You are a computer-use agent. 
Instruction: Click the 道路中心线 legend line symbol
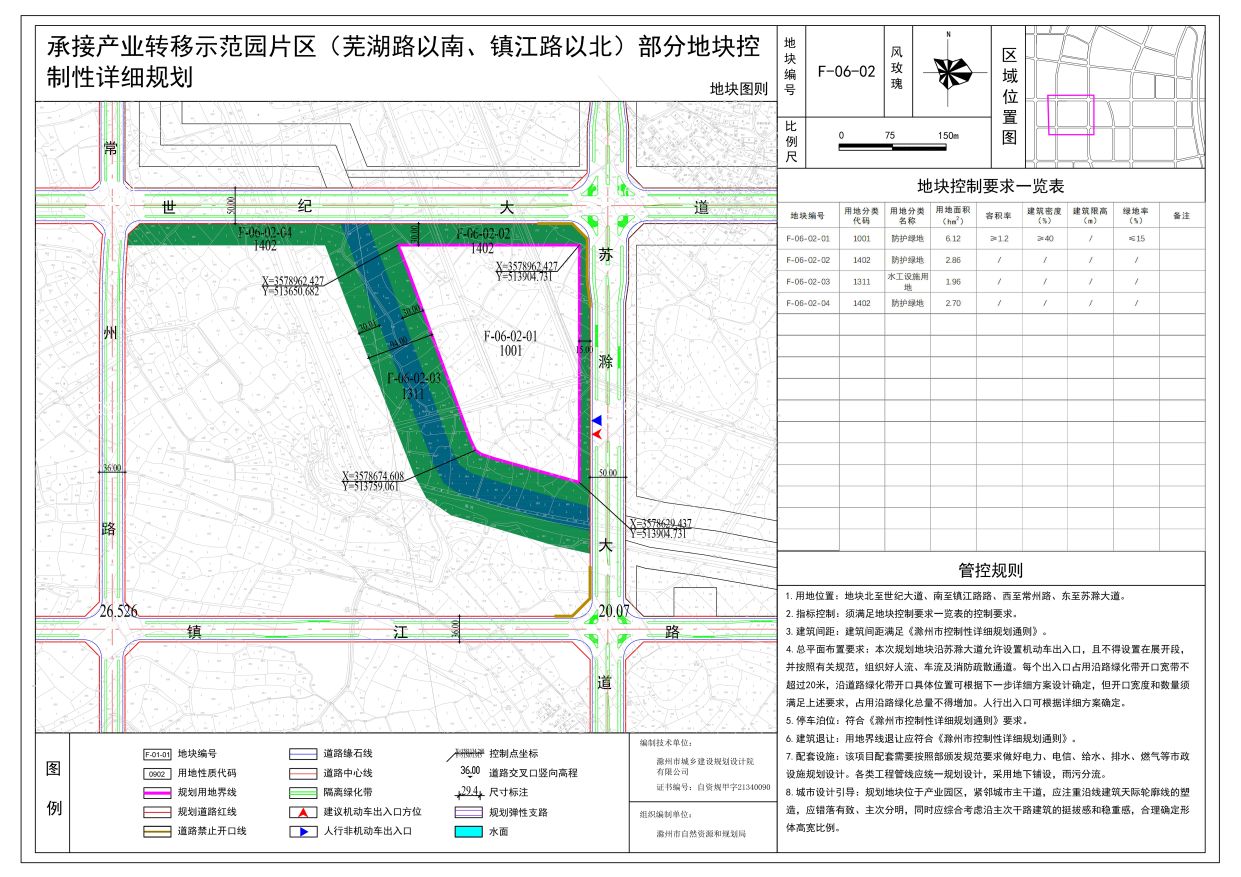coord(303,774)
